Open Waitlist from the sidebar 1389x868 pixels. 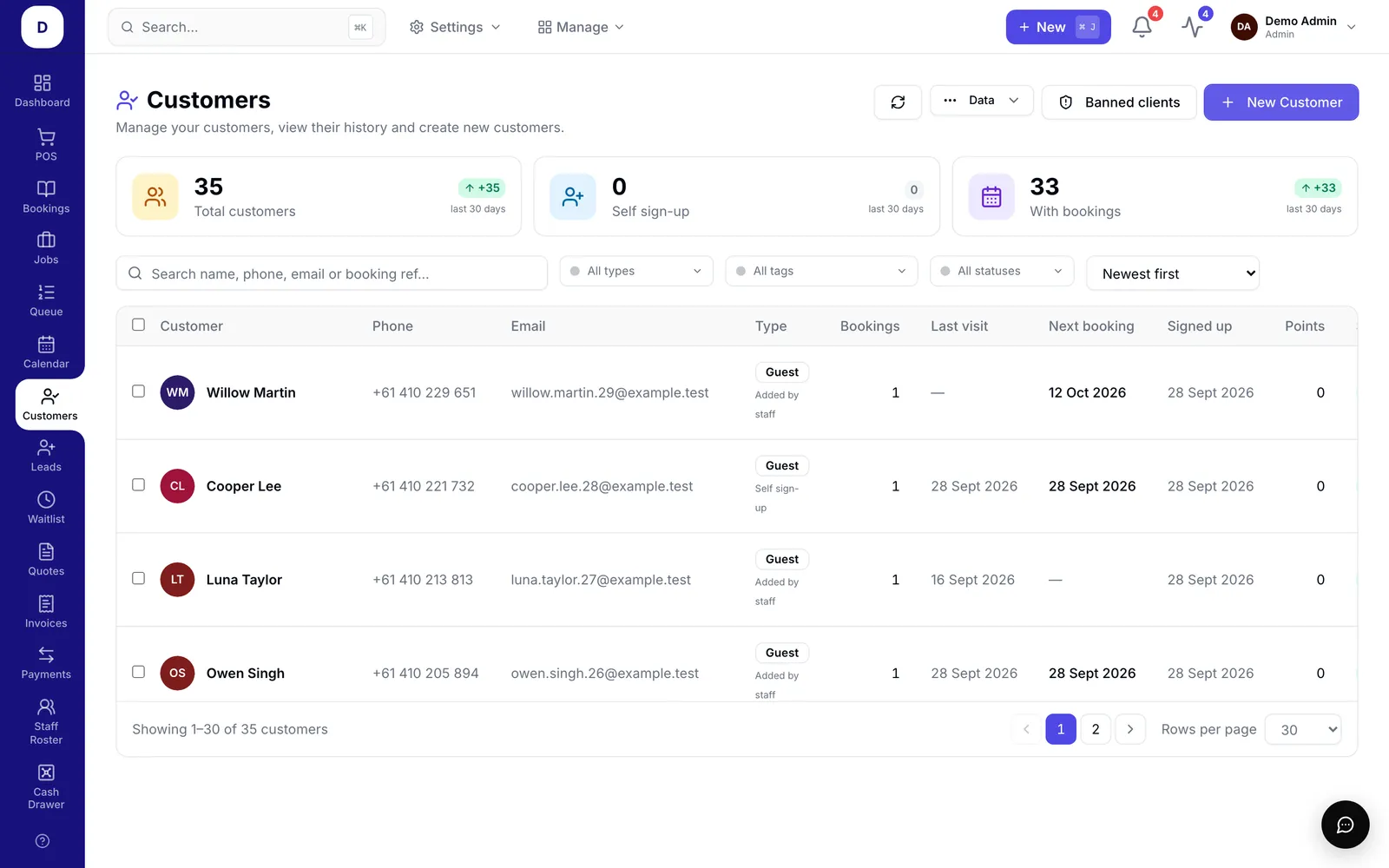(46, 508)
